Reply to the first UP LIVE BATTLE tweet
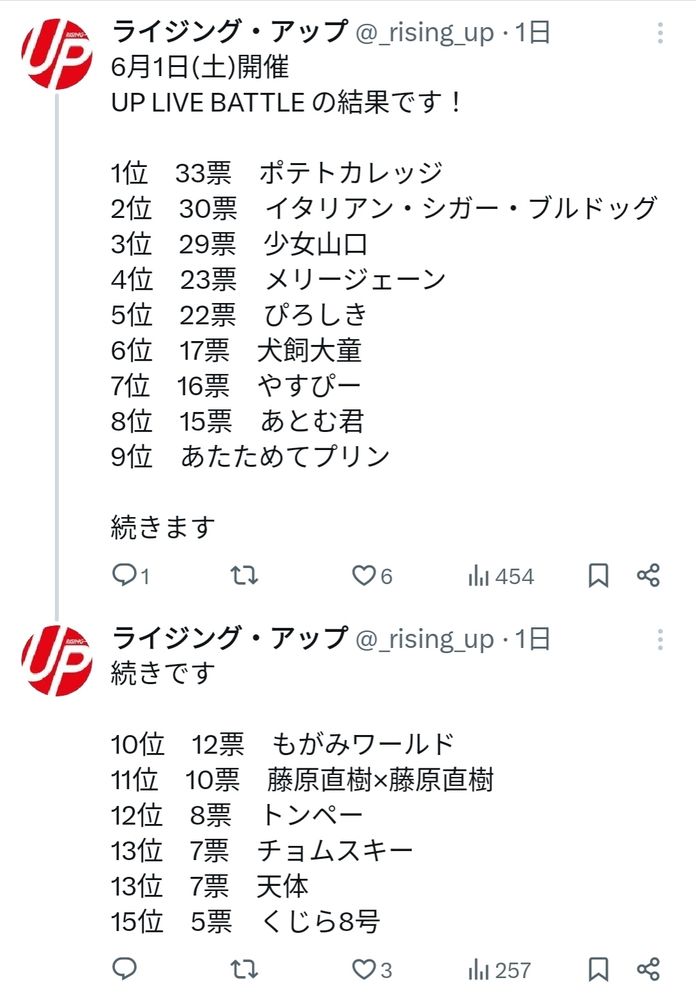The image size is (696, 1000). [x=124, y=575]
